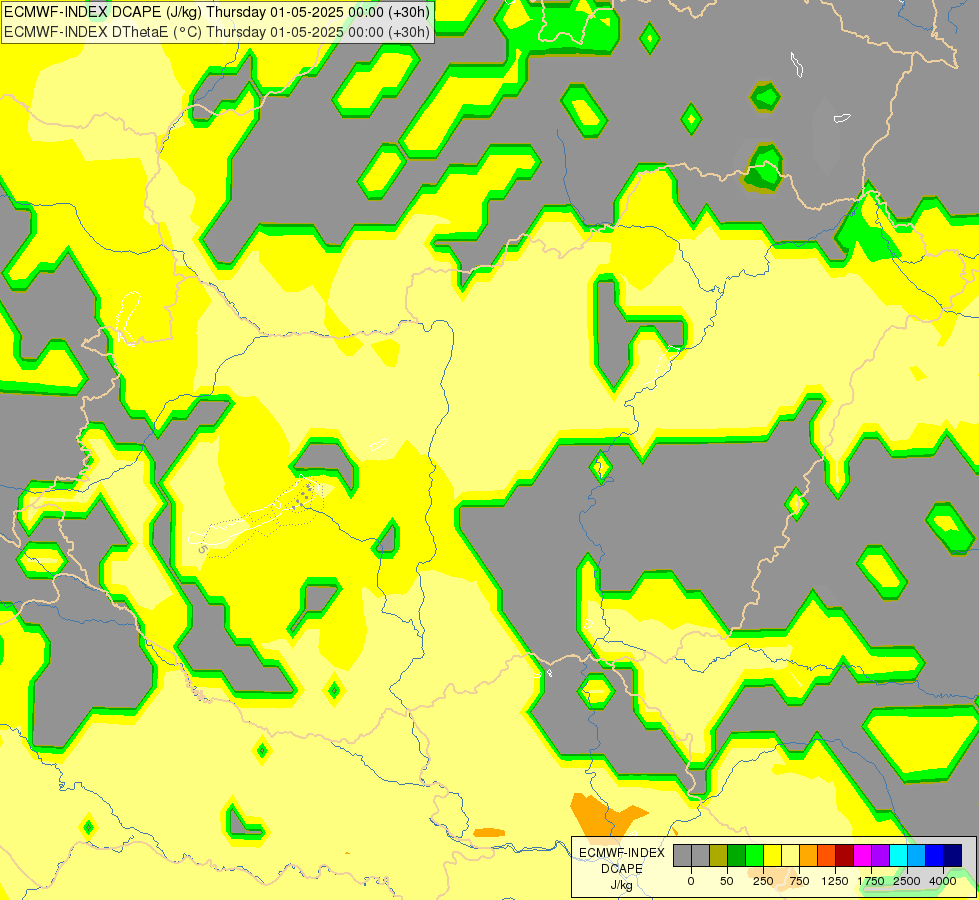Click the red-orange legend swatch
Image resolution: width=979 pixels, height=900 pixels.
pyautogui.click(x=827, y=855)
